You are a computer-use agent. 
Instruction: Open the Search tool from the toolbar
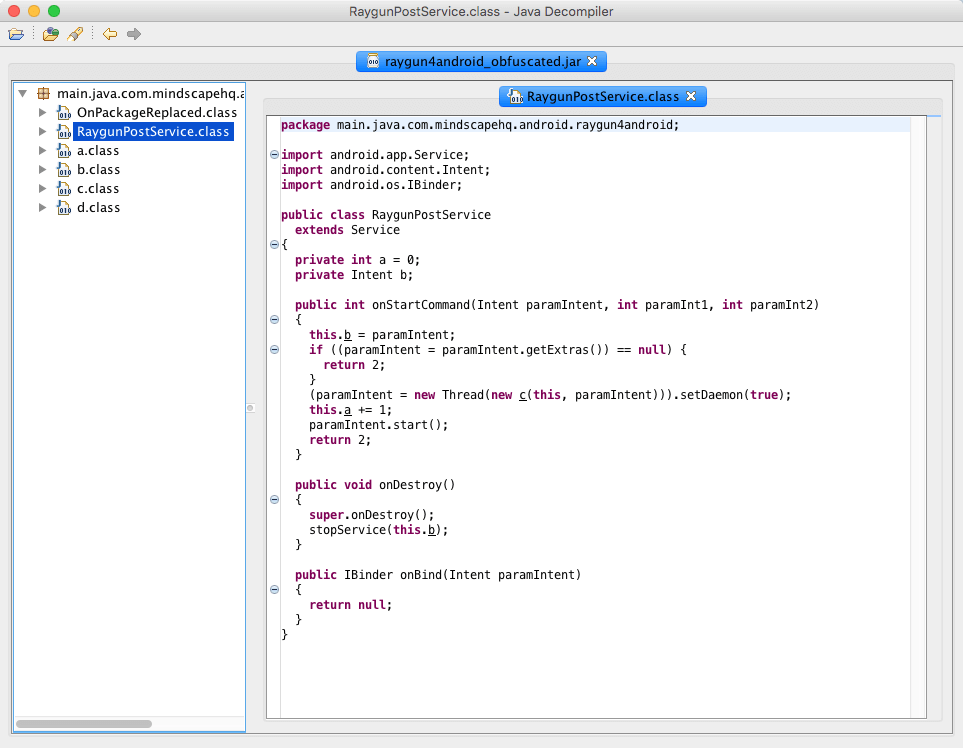(75, 33)
